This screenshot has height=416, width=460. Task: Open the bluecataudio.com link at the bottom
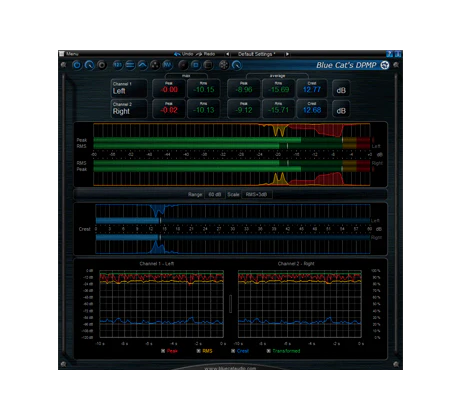click(230, 368)
